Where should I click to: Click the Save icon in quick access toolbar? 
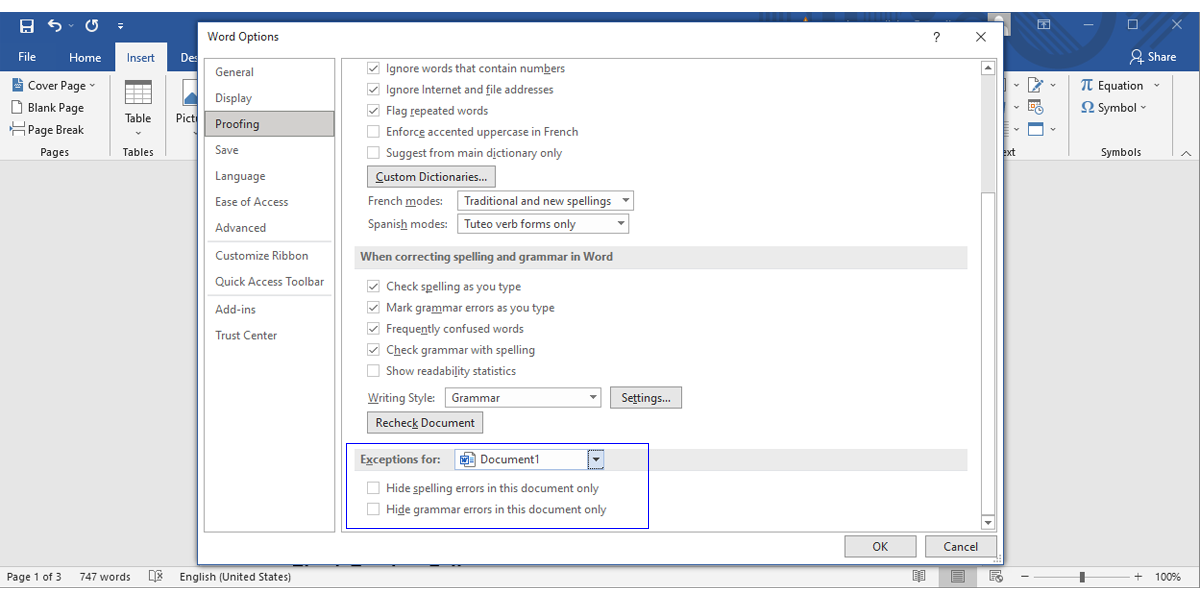tap(27, 25)
